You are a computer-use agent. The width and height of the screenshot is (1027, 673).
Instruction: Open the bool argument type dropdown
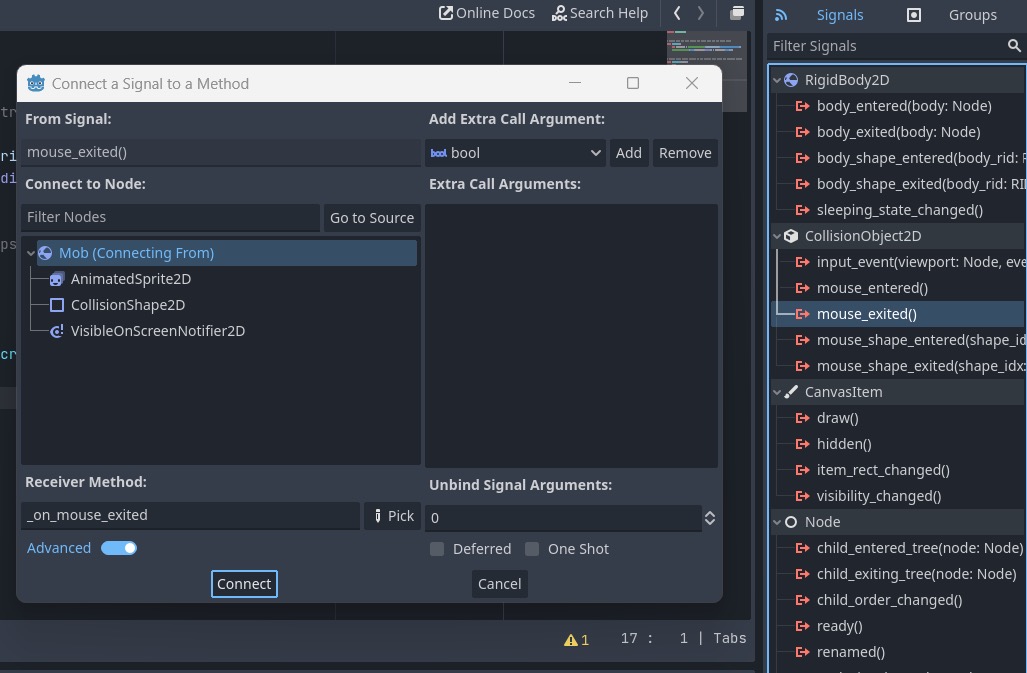515,153
